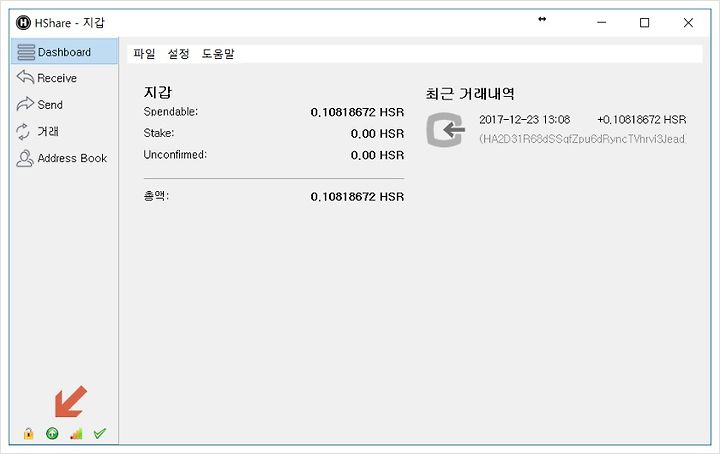This screenshot has width=720, height=454.
Task: Open the 거래 transactions tab
Action: point(64,131)
